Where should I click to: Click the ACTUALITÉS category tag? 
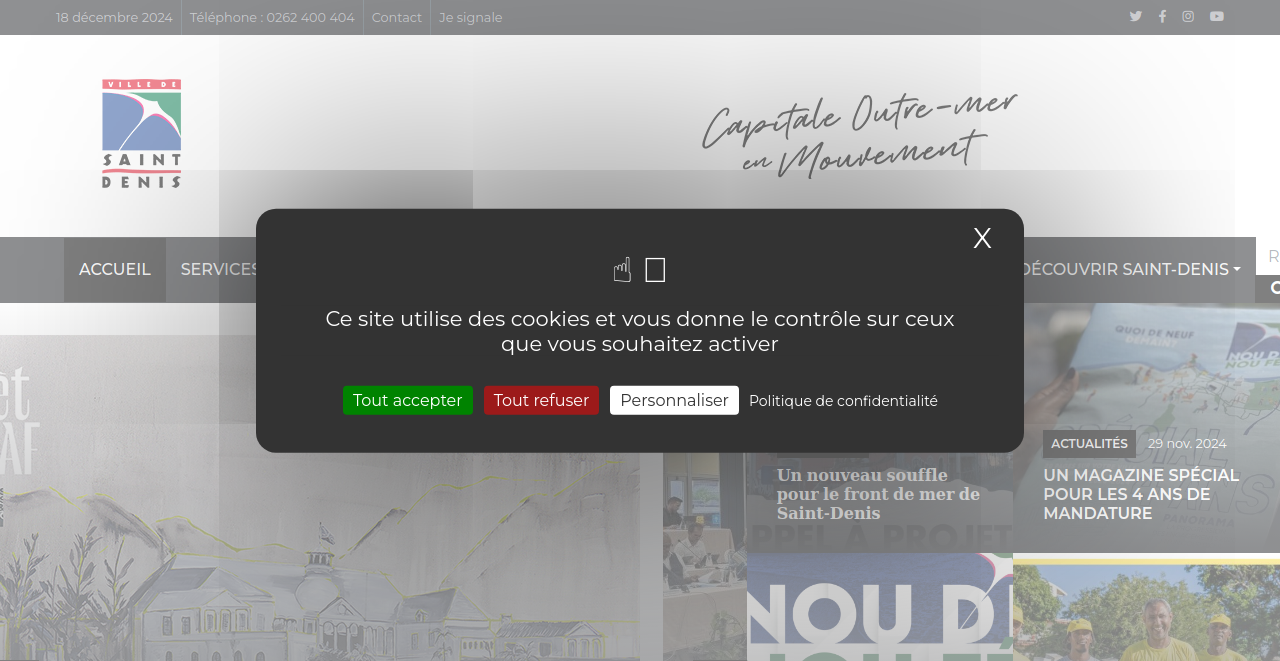1089,444
